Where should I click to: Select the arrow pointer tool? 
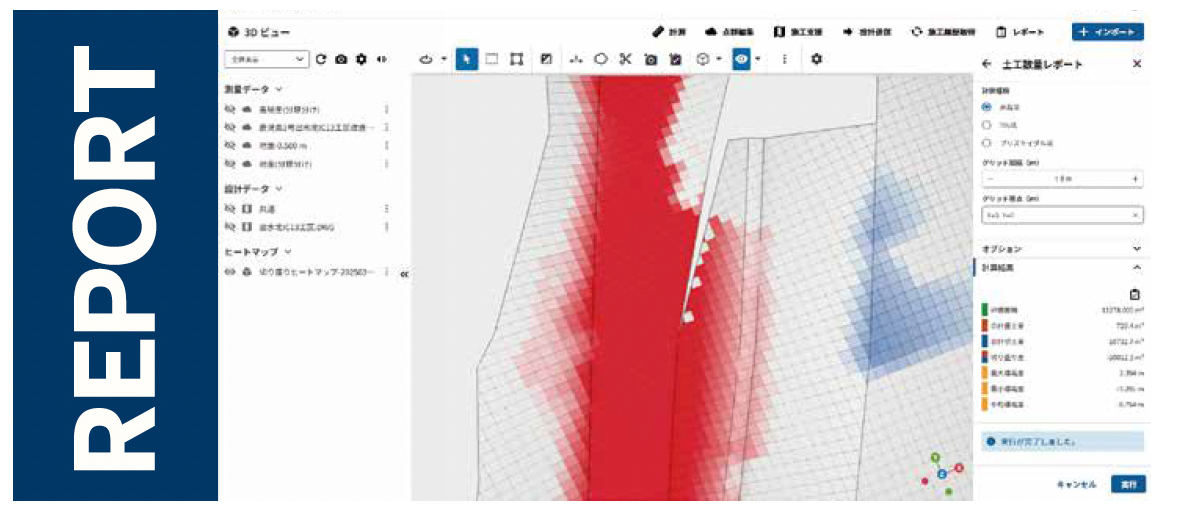click(x=466, y=59)
